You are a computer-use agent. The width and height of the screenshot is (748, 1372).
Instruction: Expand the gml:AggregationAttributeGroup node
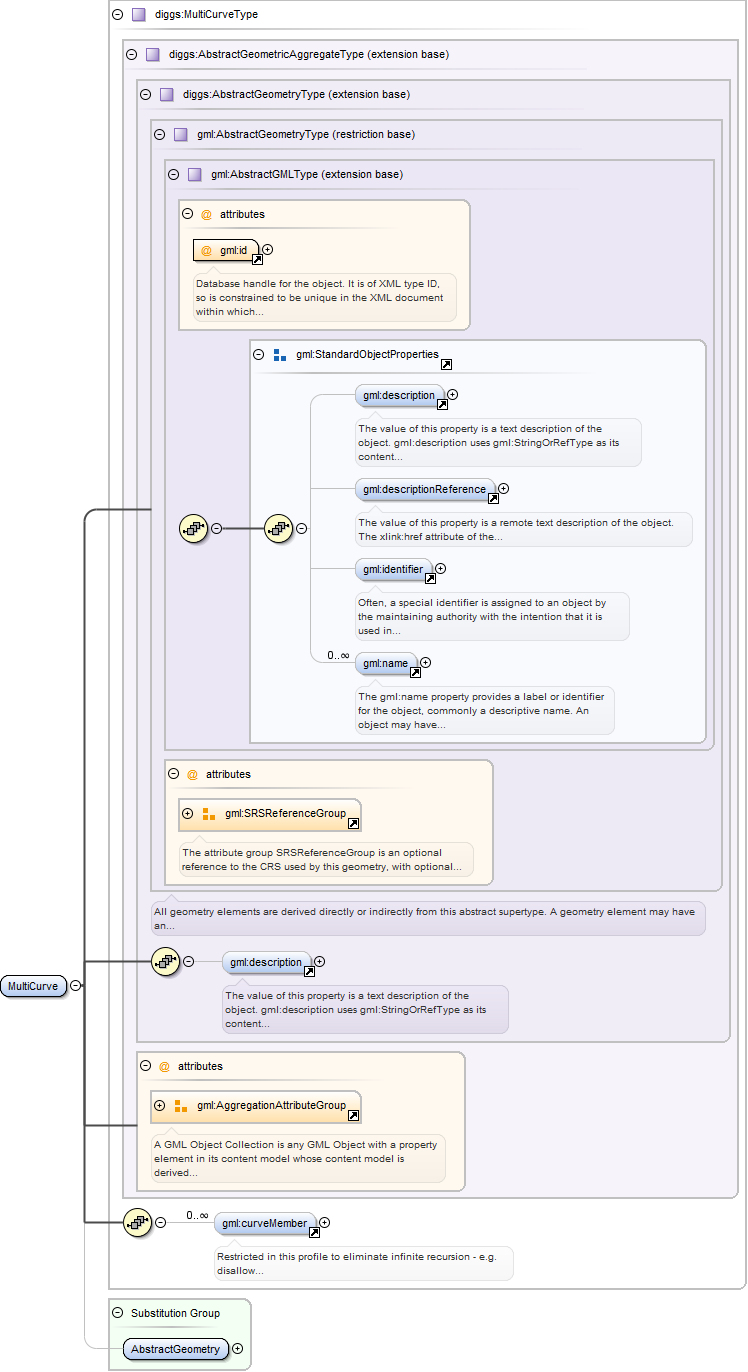(159, 1105)
